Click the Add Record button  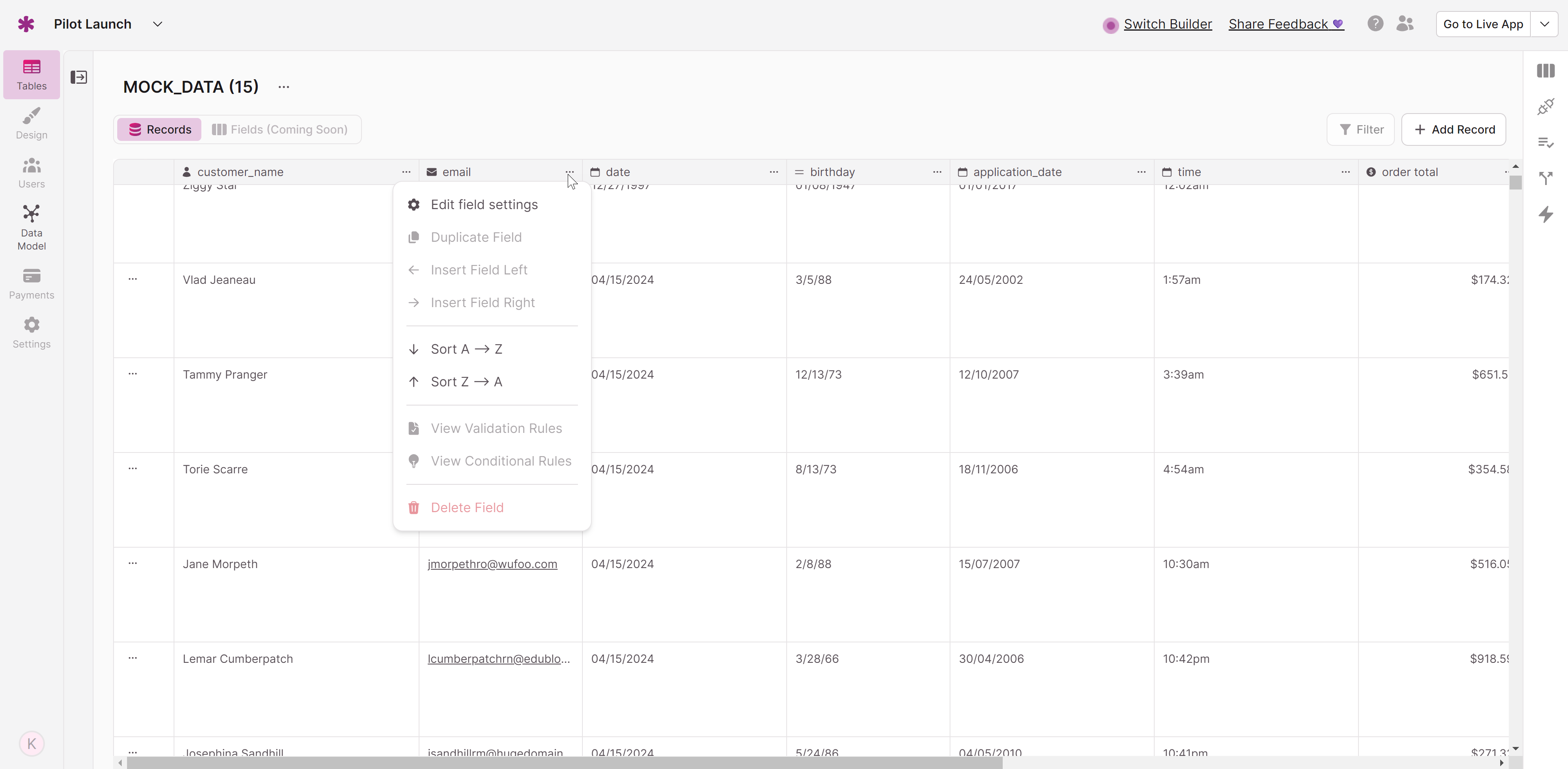point(1454,129)
